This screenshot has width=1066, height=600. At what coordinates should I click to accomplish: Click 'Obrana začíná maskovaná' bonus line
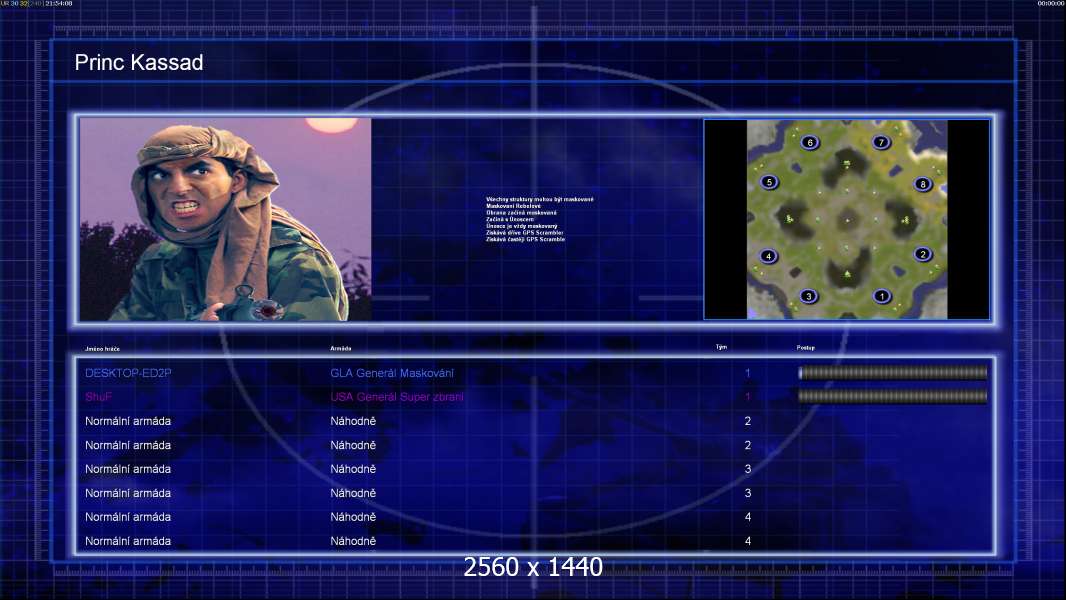(521, 213)
